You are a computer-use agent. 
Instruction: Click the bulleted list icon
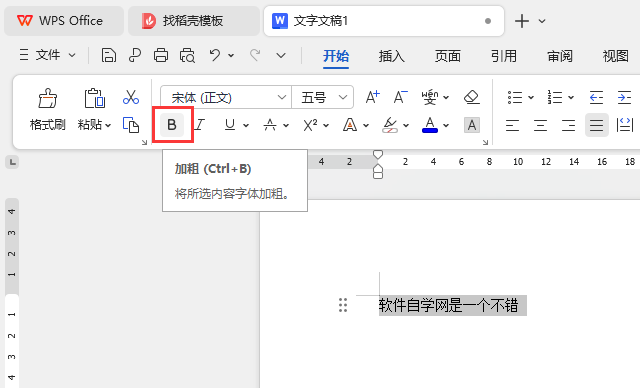click(x=515, y=98)
